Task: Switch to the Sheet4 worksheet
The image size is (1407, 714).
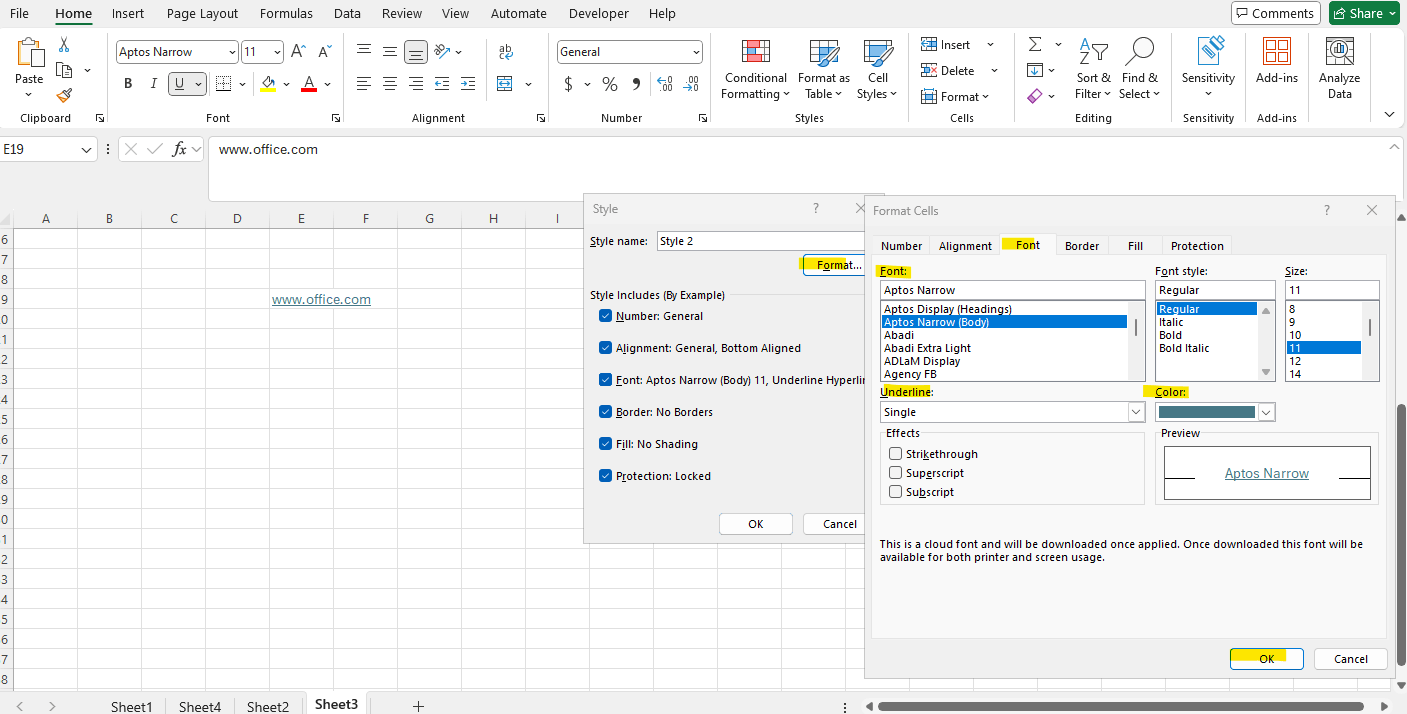Action: point(199,706)
